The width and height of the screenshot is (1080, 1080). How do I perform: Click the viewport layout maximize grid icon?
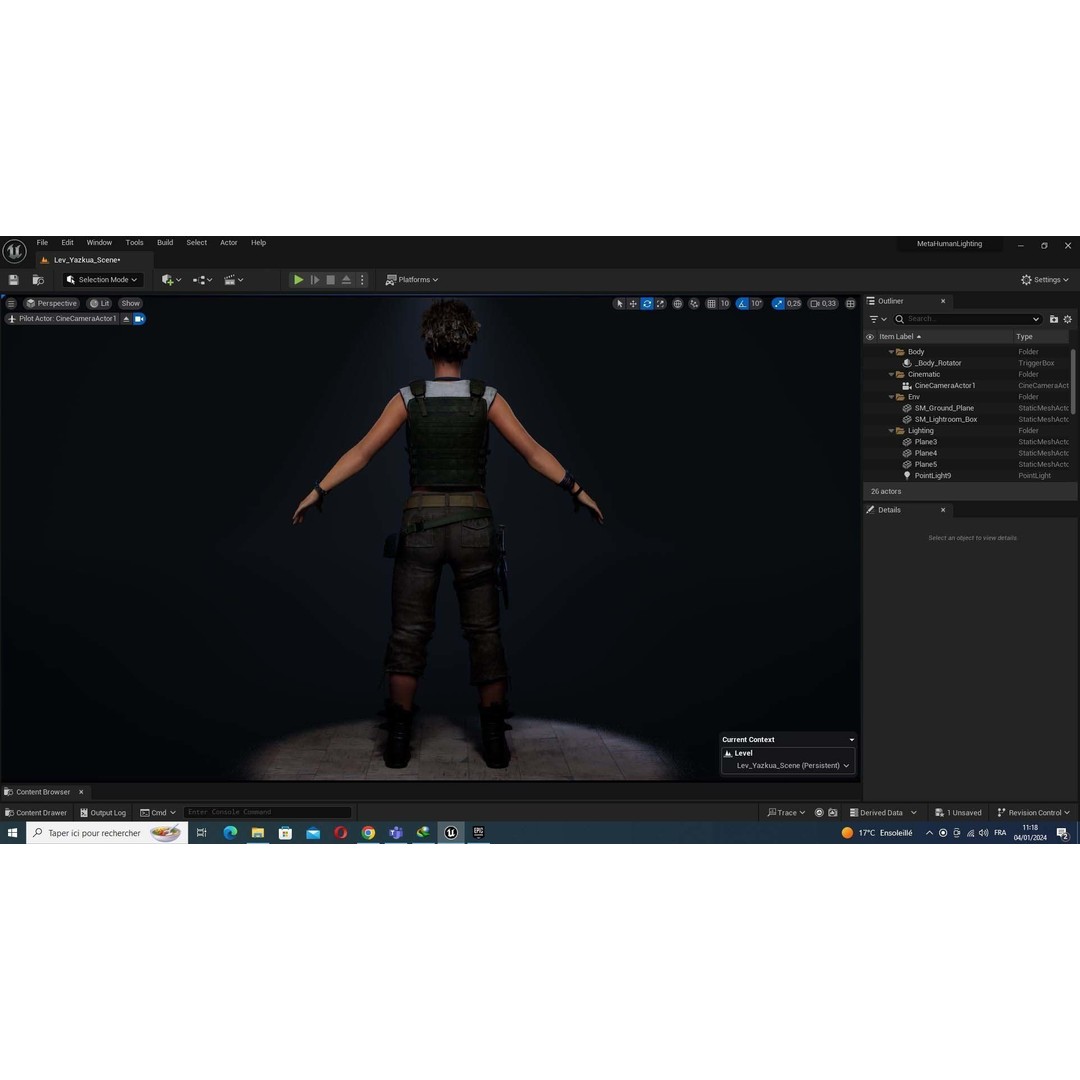point(851,303)
